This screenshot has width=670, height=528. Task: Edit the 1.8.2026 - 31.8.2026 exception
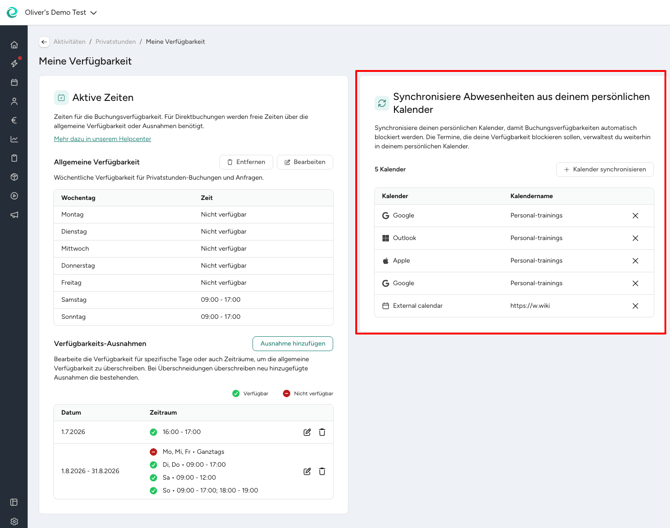click(x=307, y=471)
